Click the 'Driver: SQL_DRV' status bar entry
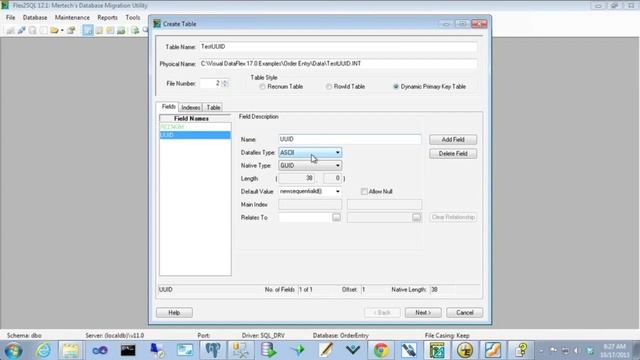The width and height of the screenshot is (640, 360). click(x=263, y=336)
